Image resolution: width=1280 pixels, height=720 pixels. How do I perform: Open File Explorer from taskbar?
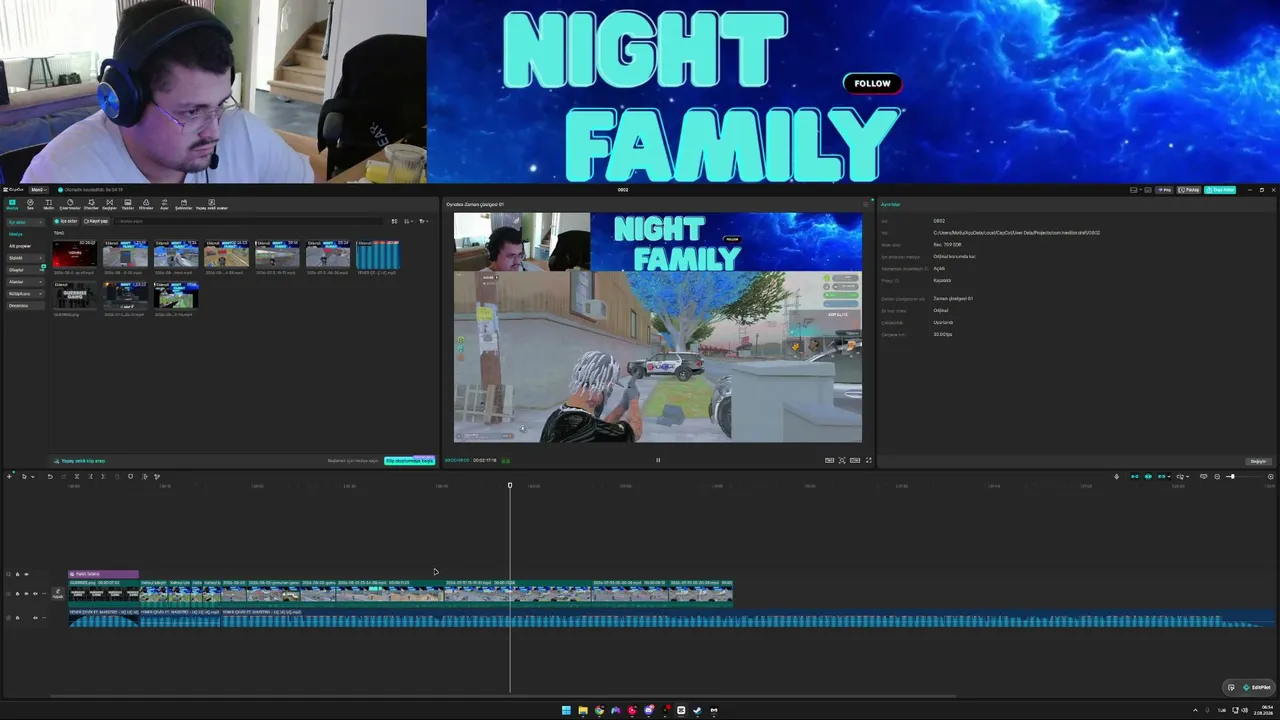[583, 711]
